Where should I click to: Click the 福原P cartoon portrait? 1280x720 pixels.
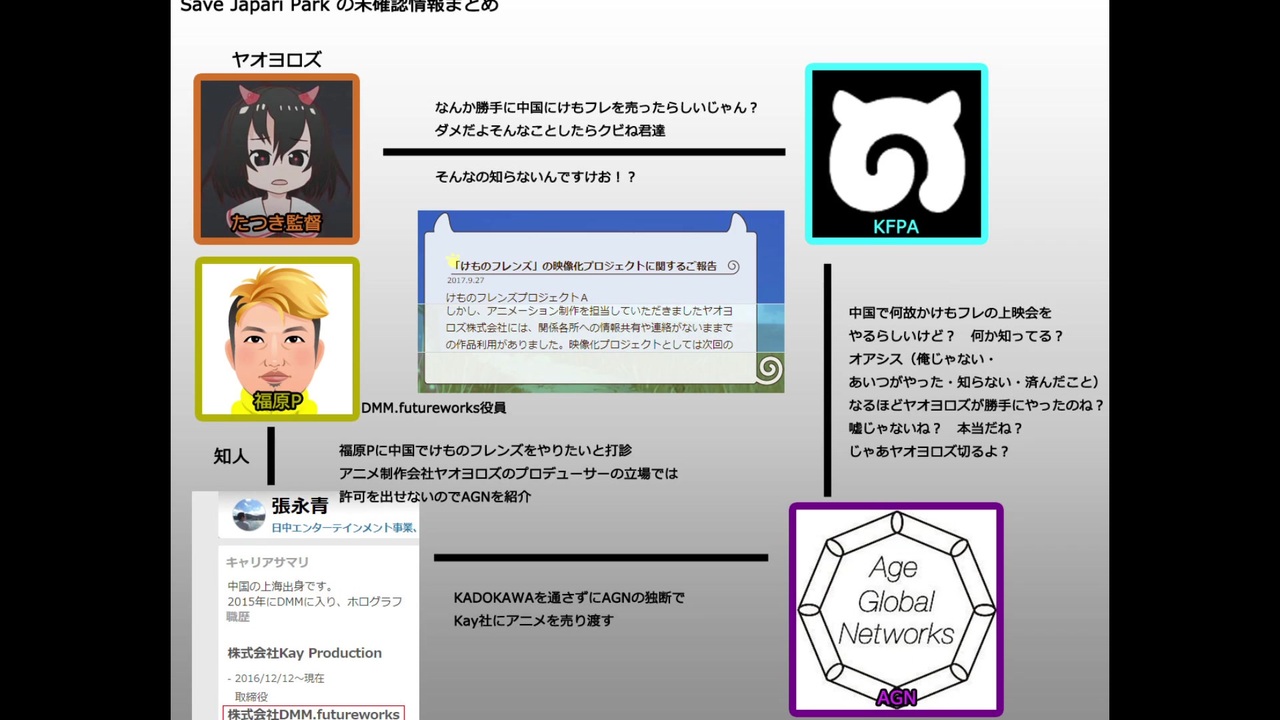[276, 338]
